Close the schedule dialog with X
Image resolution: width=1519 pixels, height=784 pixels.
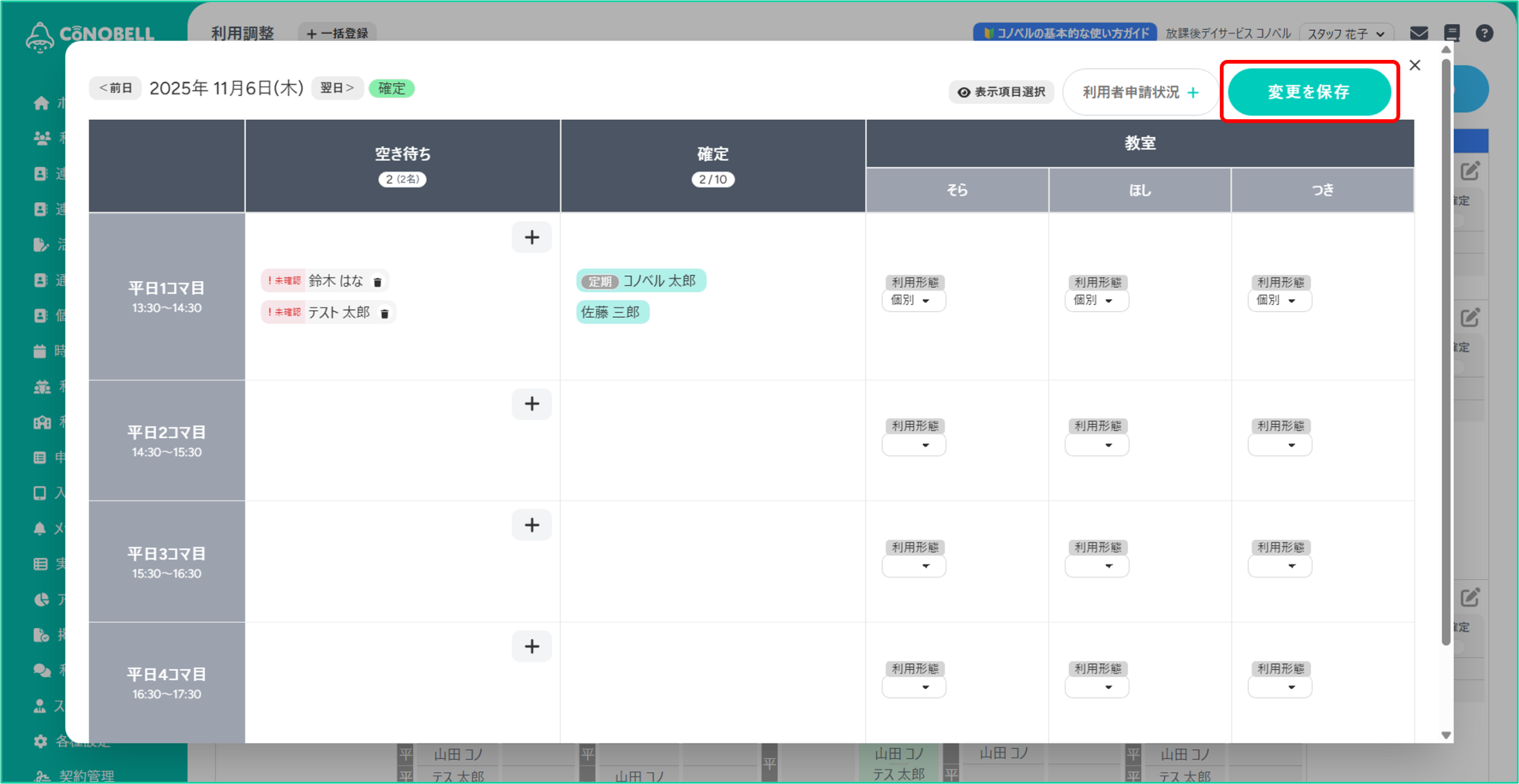click(1415, 65)
